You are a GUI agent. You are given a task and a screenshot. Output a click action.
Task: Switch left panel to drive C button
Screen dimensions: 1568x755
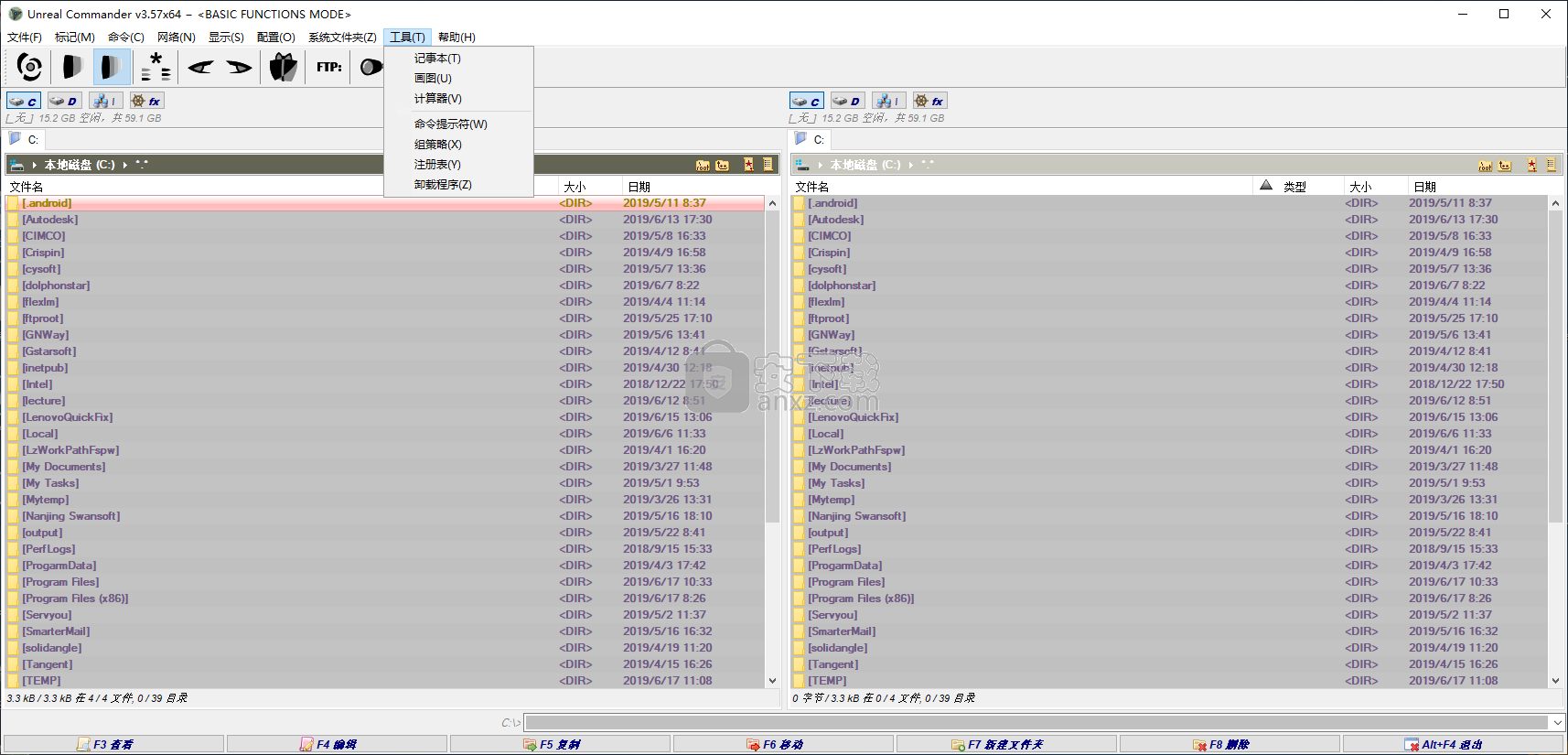24,101
